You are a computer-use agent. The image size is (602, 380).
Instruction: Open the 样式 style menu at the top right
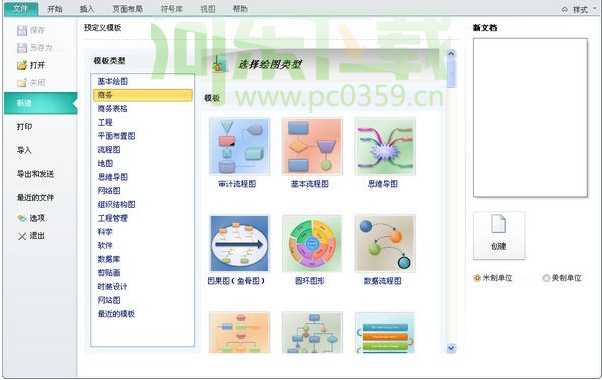pyautogui.click(x=580, y=10)
